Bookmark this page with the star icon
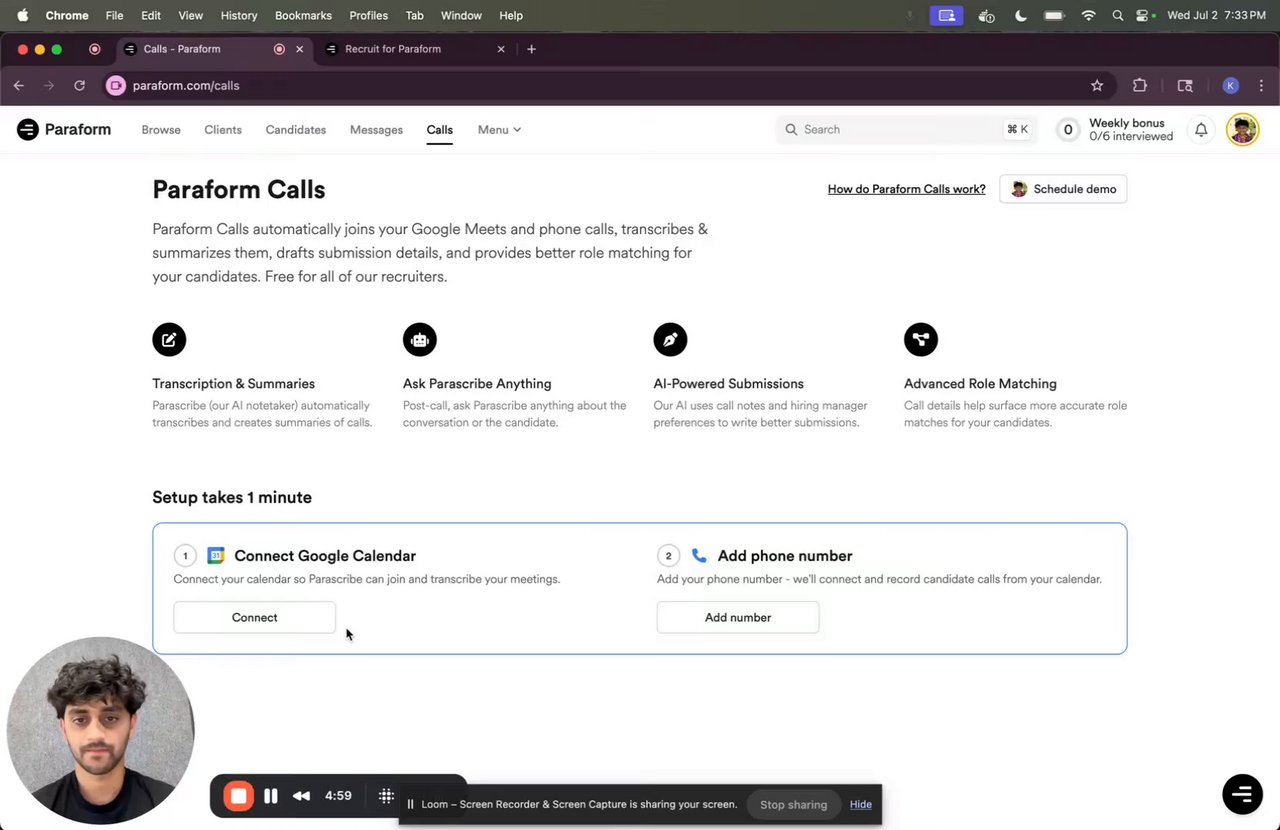Image resolution: width=1280 pixels, height=830 pixels. [x=1097, y=86]
